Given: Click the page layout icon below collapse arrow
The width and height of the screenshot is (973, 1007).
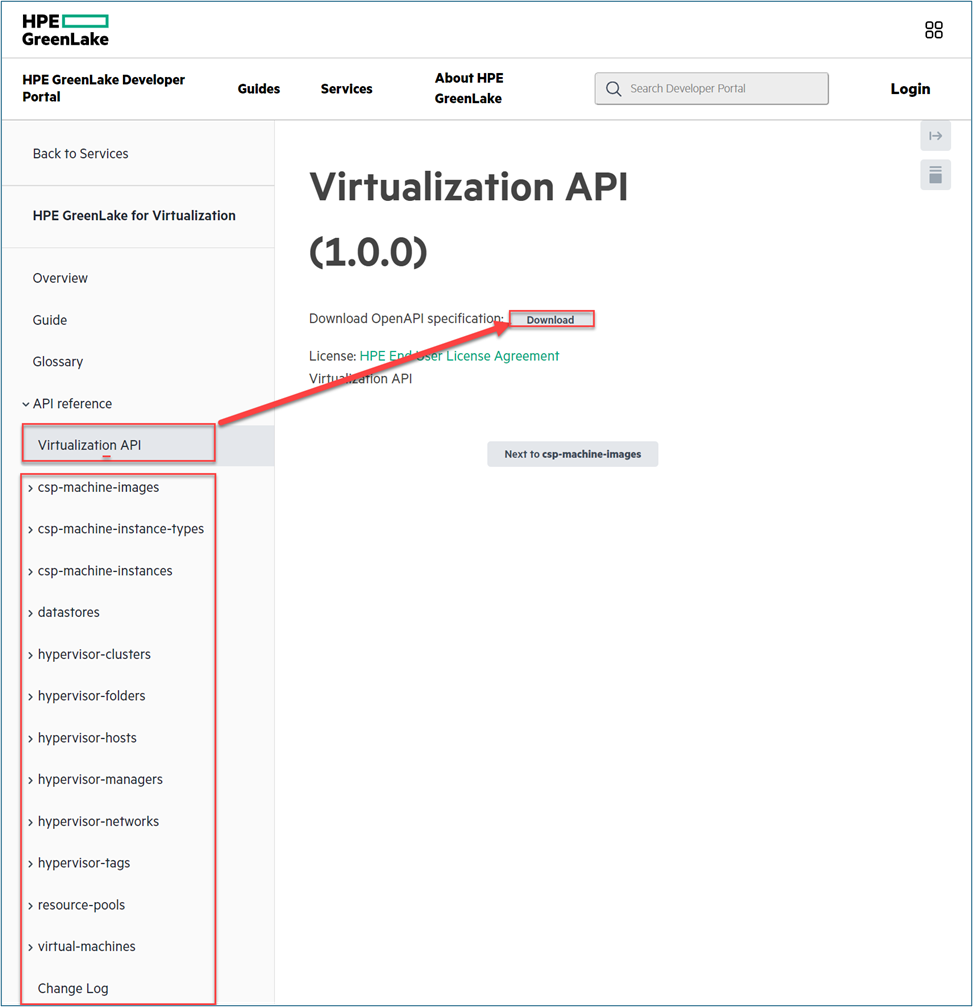Looking at the screenshot, I should point(935,175).
